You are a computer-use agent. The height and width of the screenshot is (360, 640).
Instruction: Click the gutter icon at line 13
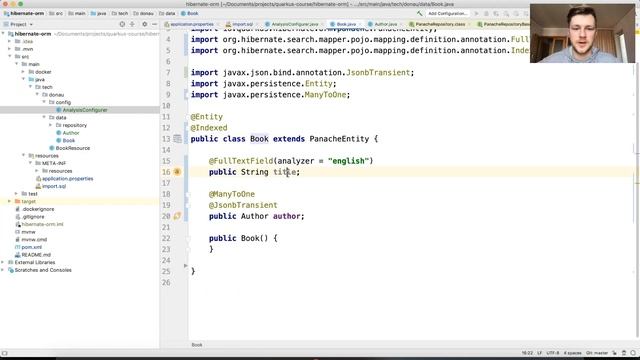[177, 139]
